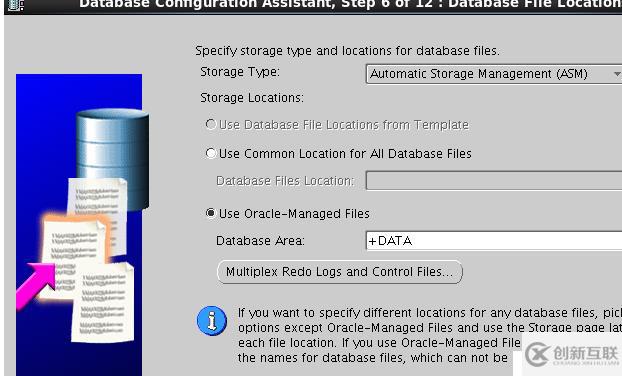Image resolution: width=622 pixels, height=376 pixels.
Task: Click the Database Files Location field
Action: (493, 180)
